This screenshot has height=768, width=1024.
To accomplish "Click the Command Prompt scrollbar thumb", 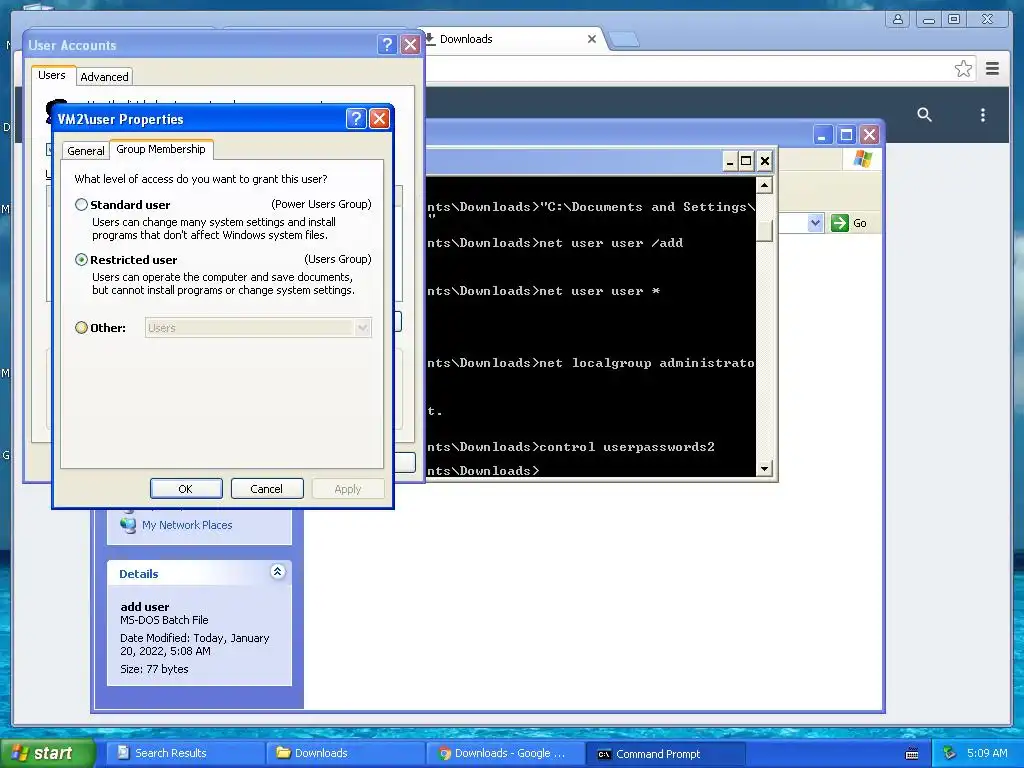I will (764, 230).
